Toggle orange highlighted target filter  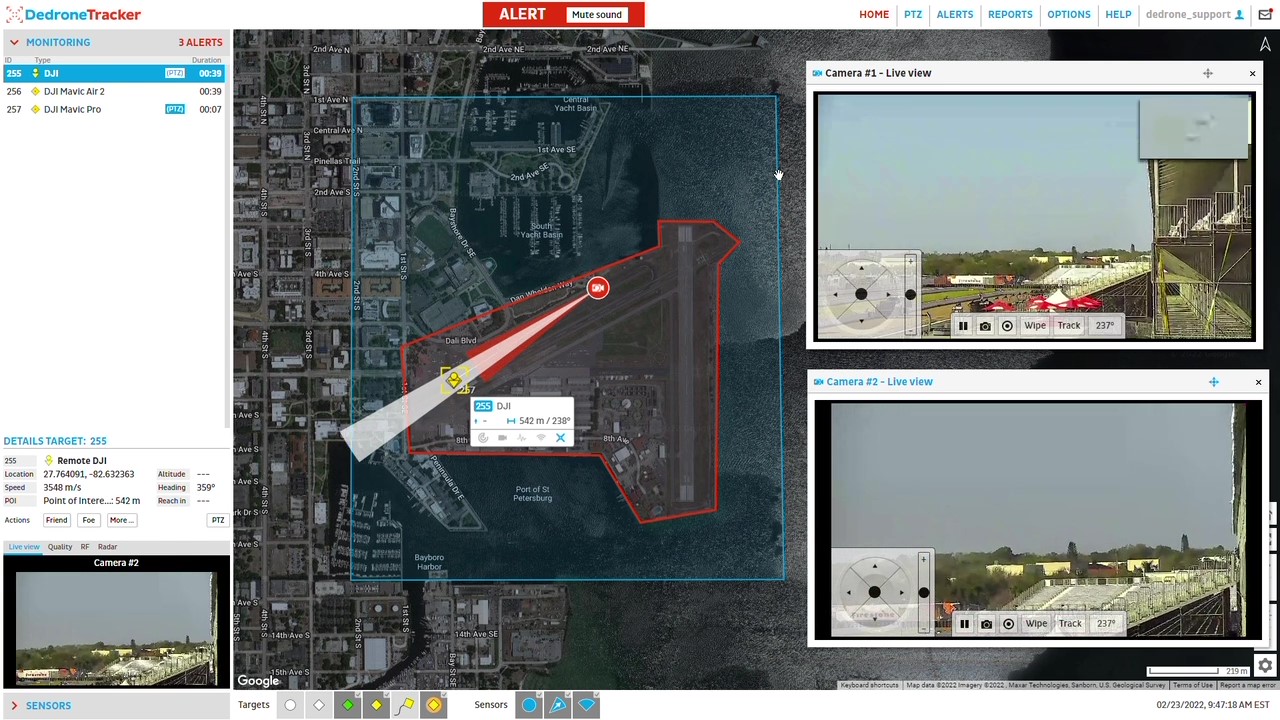[434, 705]
